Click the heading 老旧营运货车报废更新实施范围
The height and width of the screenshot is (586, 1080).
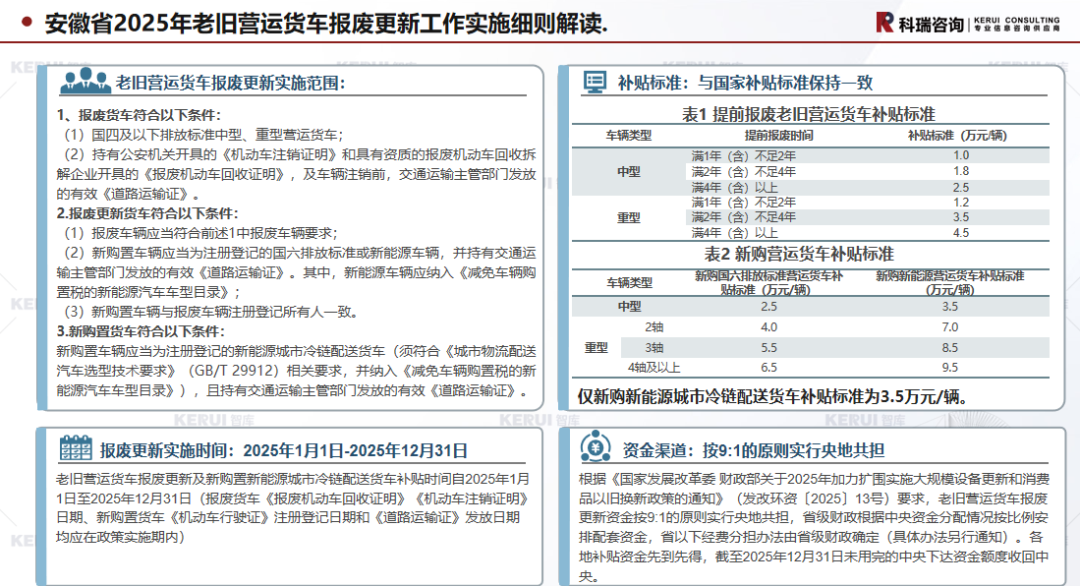231,83
